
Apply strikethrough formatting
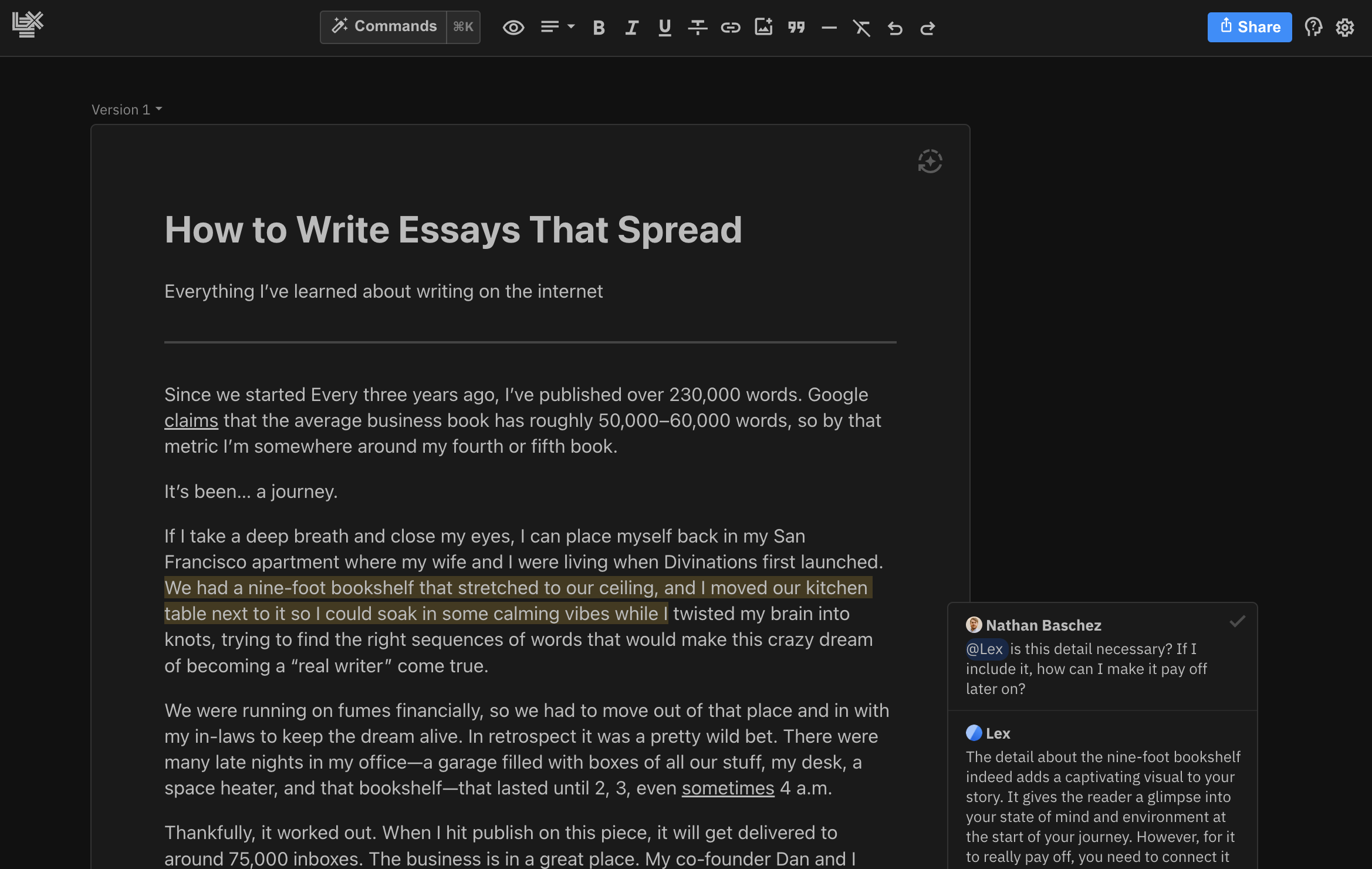pyautogui.click(x=697, y=28)
